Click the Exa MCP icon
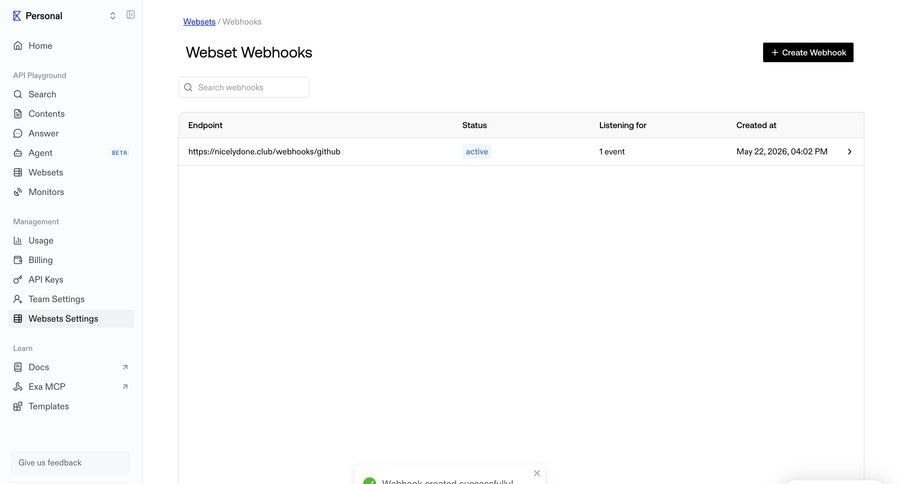Viewport: 900px width, 484px height. click(18, 386)
